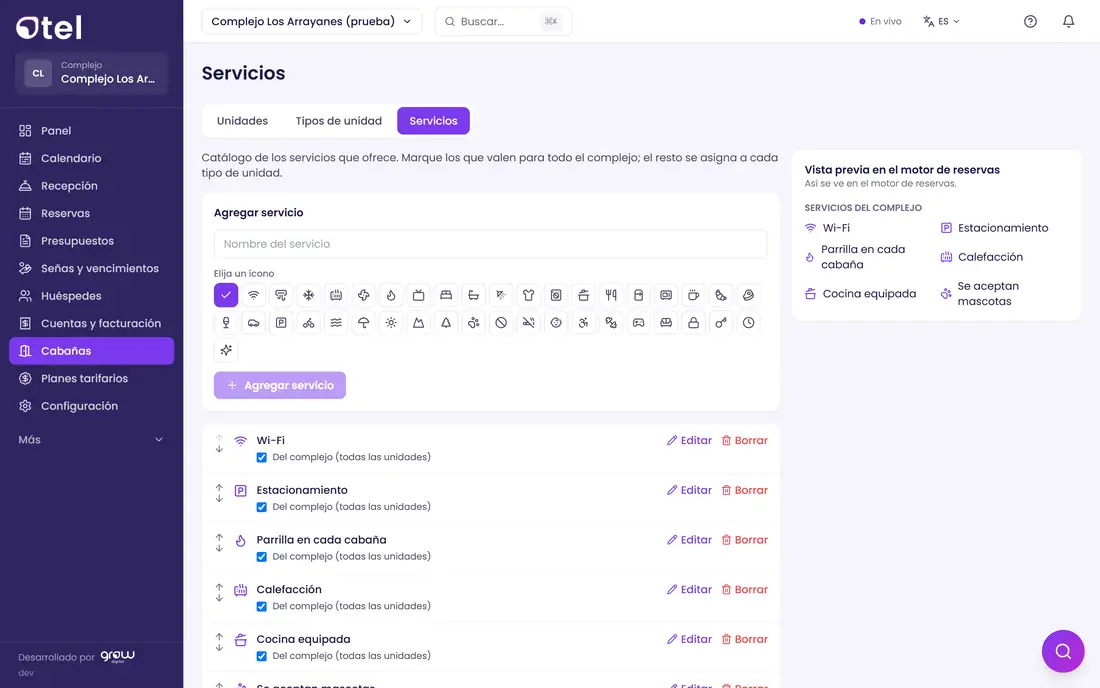Pick the Wi-Fi icon in the icon picker
This screenshot has width=1100, height=688.
pyautogui.click(x=253, y=295)
